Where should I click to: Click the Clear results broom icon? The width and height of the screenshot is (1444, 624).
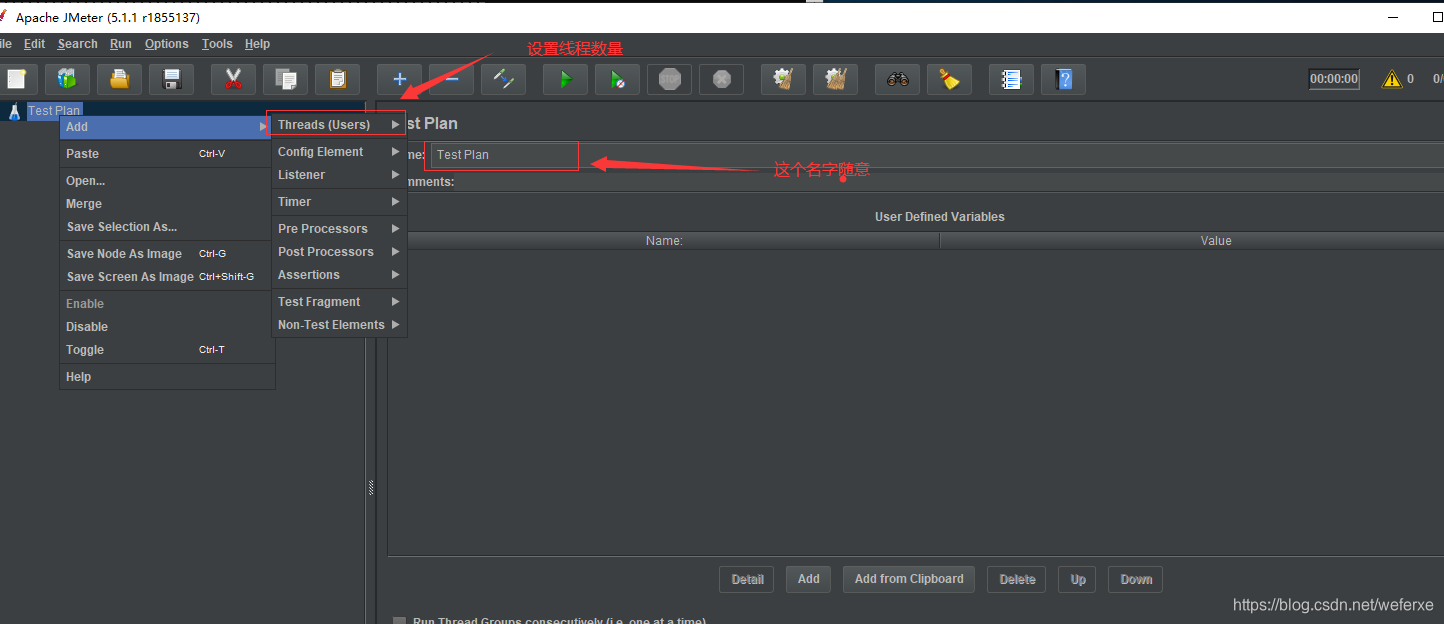(784, 79)
